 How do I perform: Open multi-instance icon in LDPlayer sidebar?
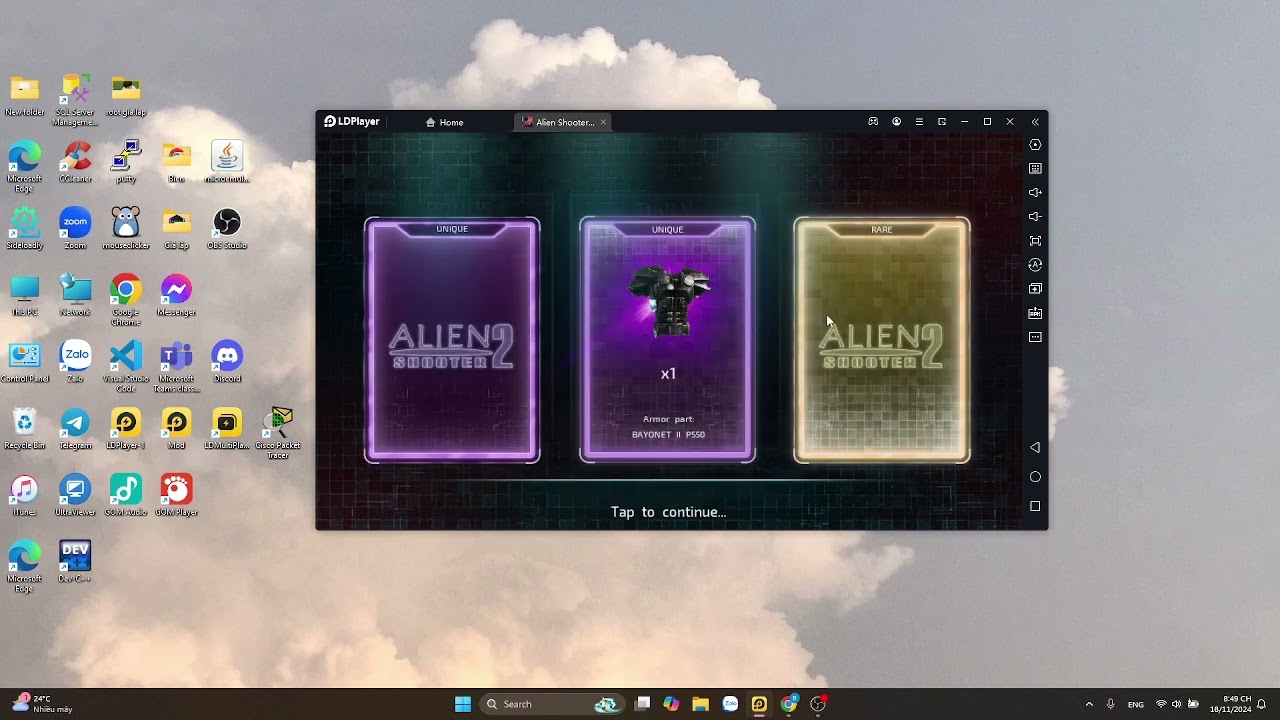point(1035,289)
